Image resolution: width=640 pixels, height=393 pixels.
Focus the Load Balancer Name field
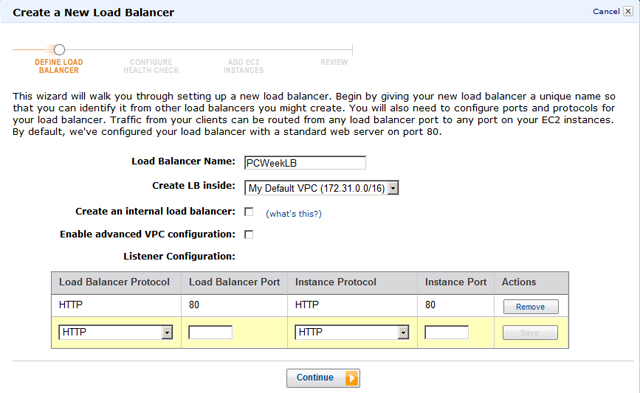pyautogui.click(x=305, y=163)
